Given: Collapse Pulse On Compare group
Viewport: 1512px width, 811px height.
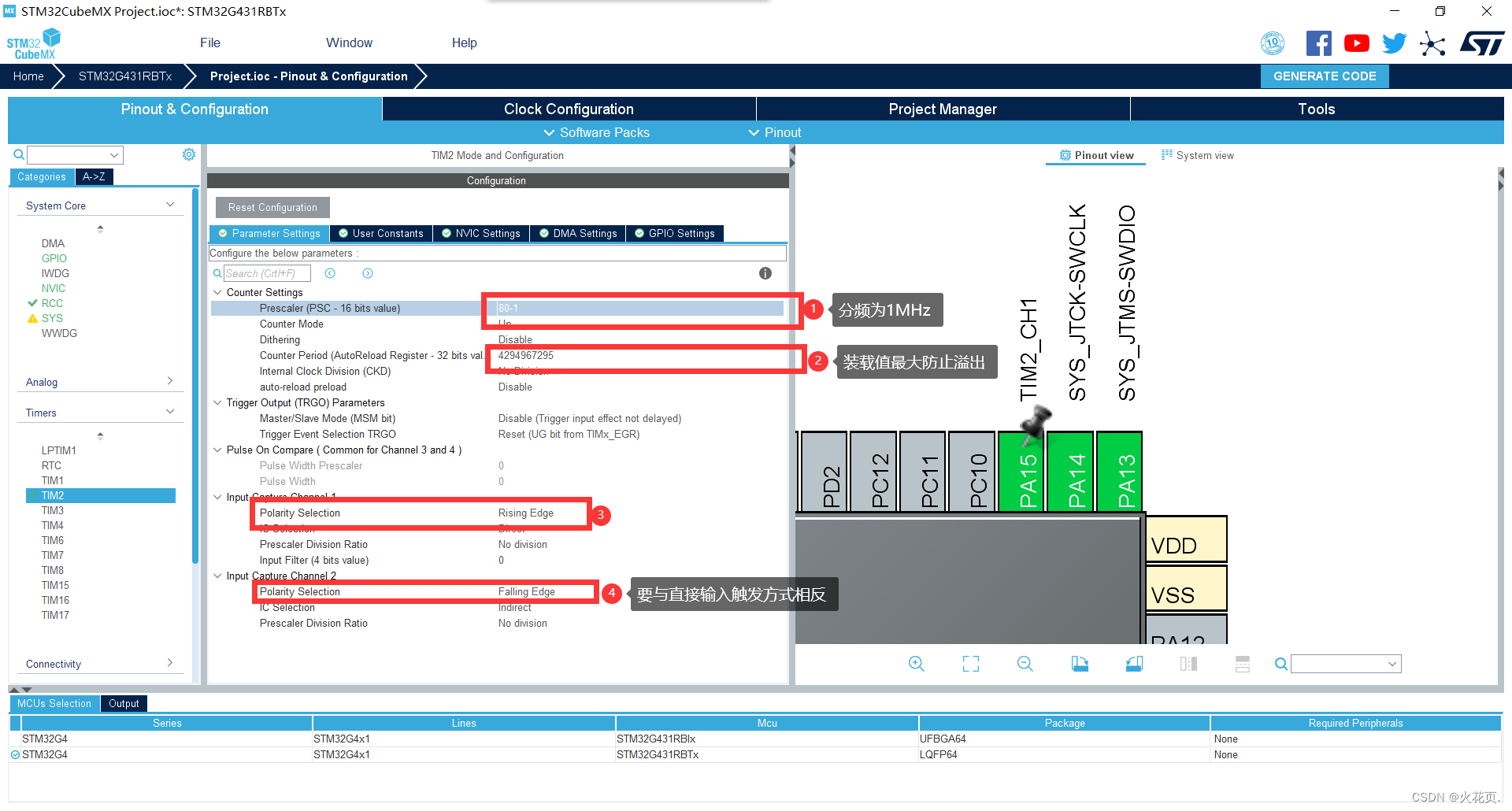Looking at the screenshot, I should click(x=217, y=450).
